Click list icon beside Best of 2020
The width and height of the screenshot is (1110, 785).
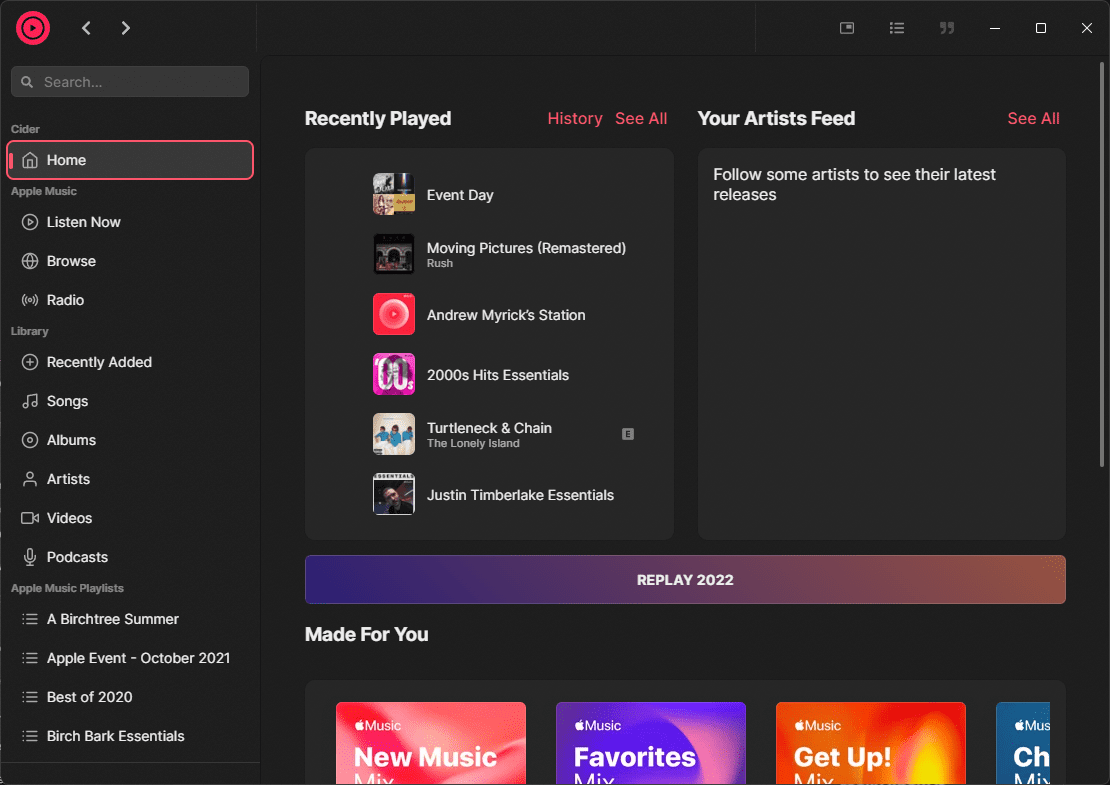point(30,697)
